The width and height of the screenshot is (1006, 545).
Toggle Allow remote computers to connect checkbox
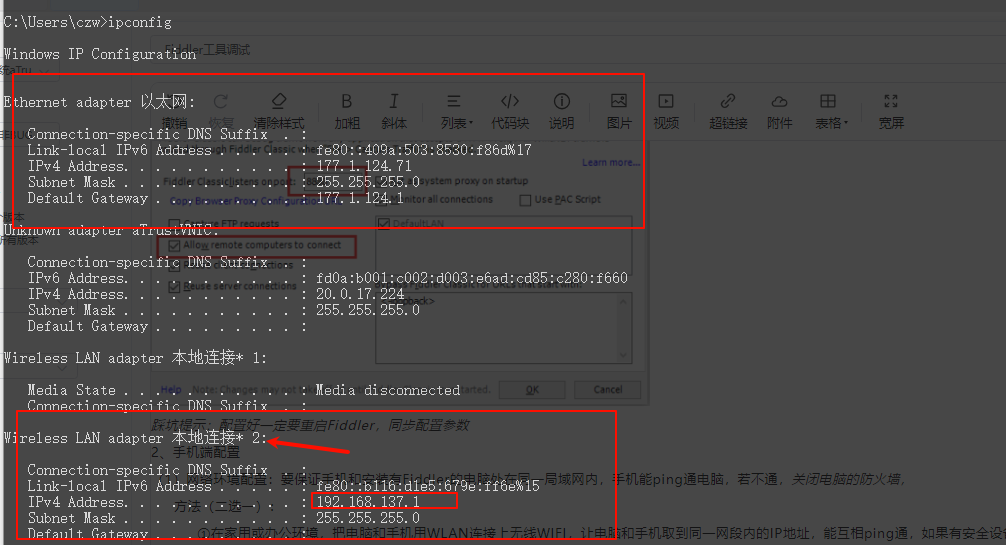[x=175, y=245]
